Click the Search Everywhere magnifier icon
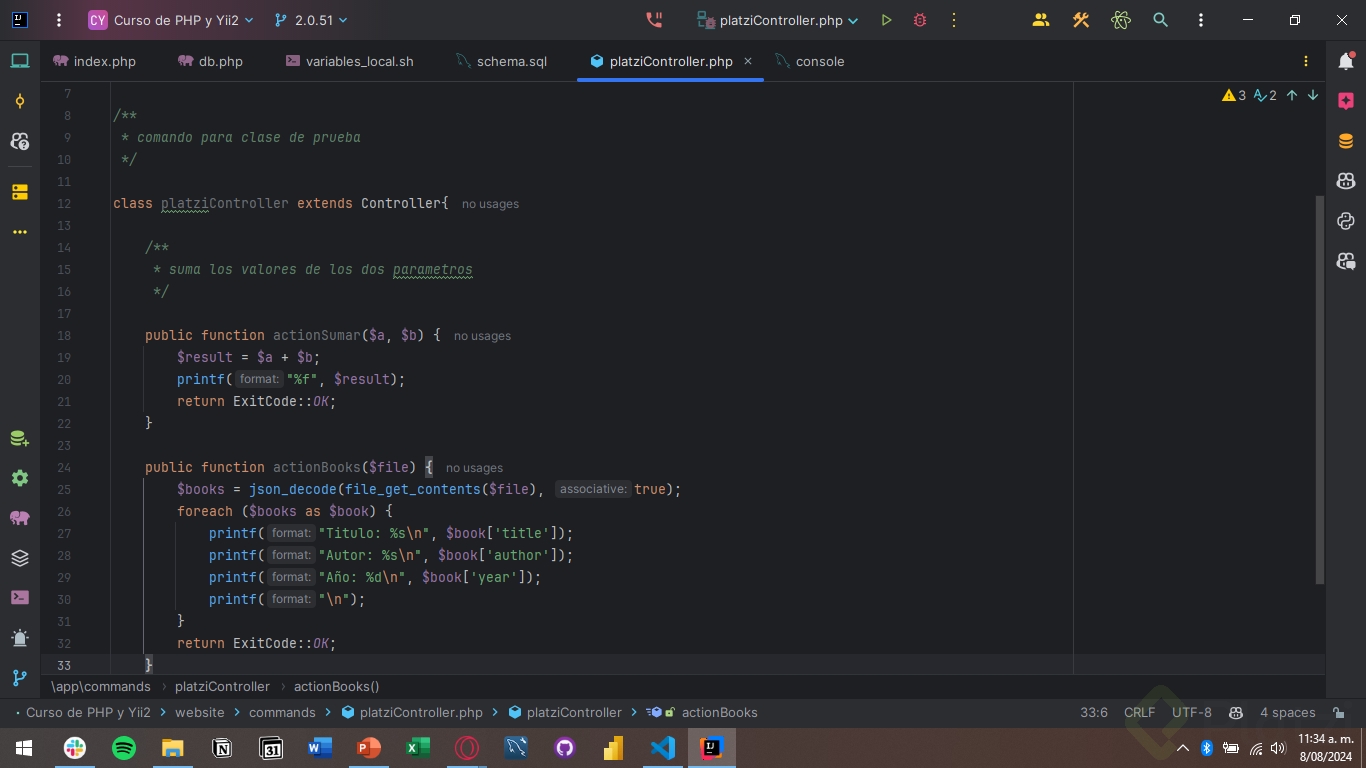 [1160, 20]
